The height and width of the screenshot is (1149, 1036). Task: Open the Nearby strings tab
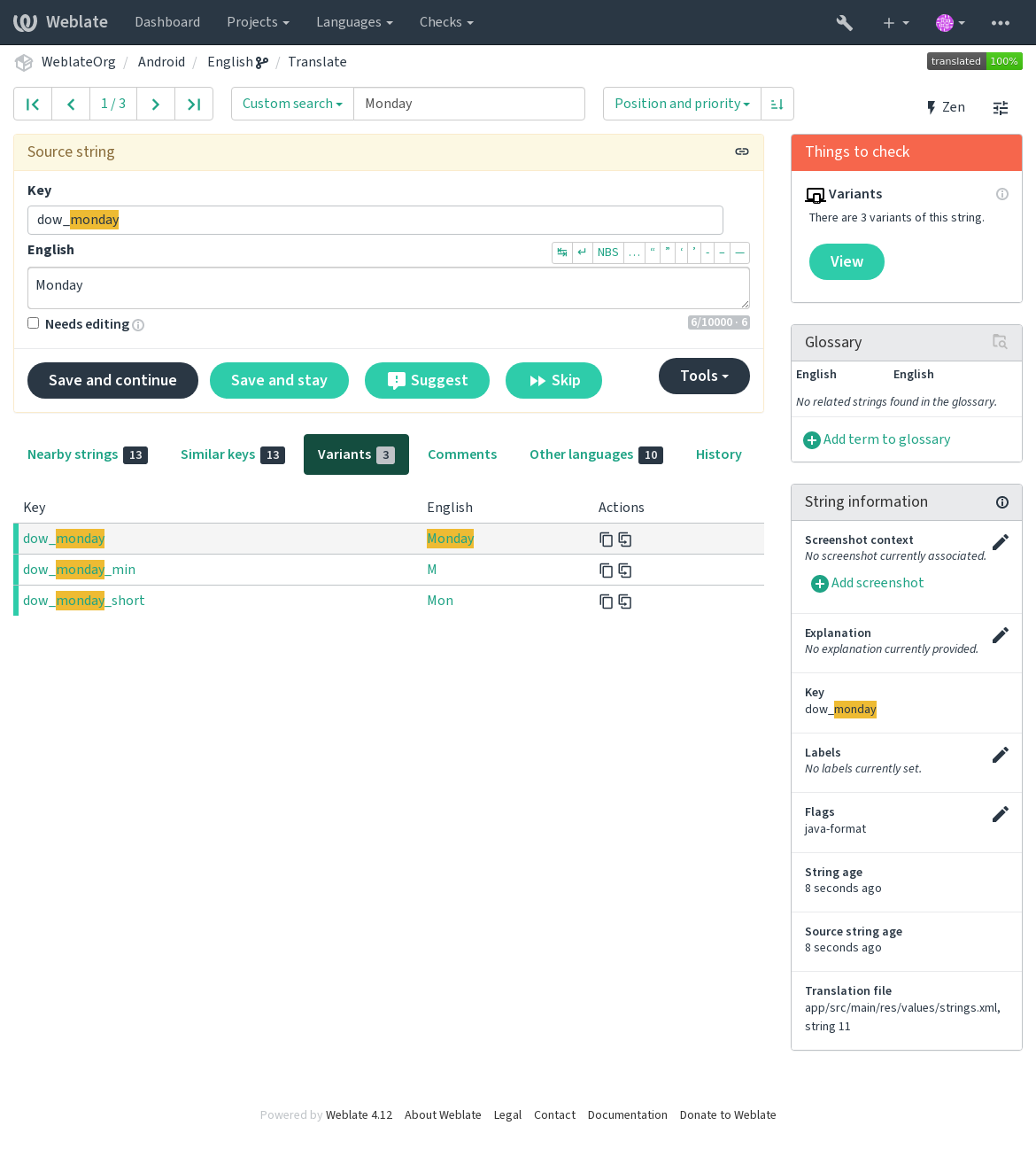(x=88, y=454)
